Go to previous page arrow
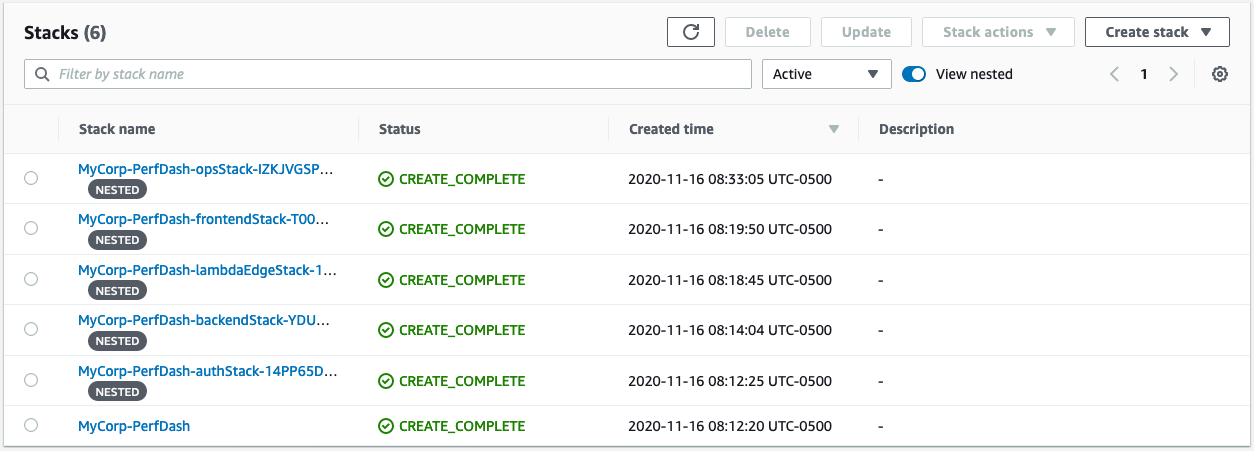Image resolution: width=1254 pixels, height=451 pixels. pyautogui.click(x=1115, y=74)
